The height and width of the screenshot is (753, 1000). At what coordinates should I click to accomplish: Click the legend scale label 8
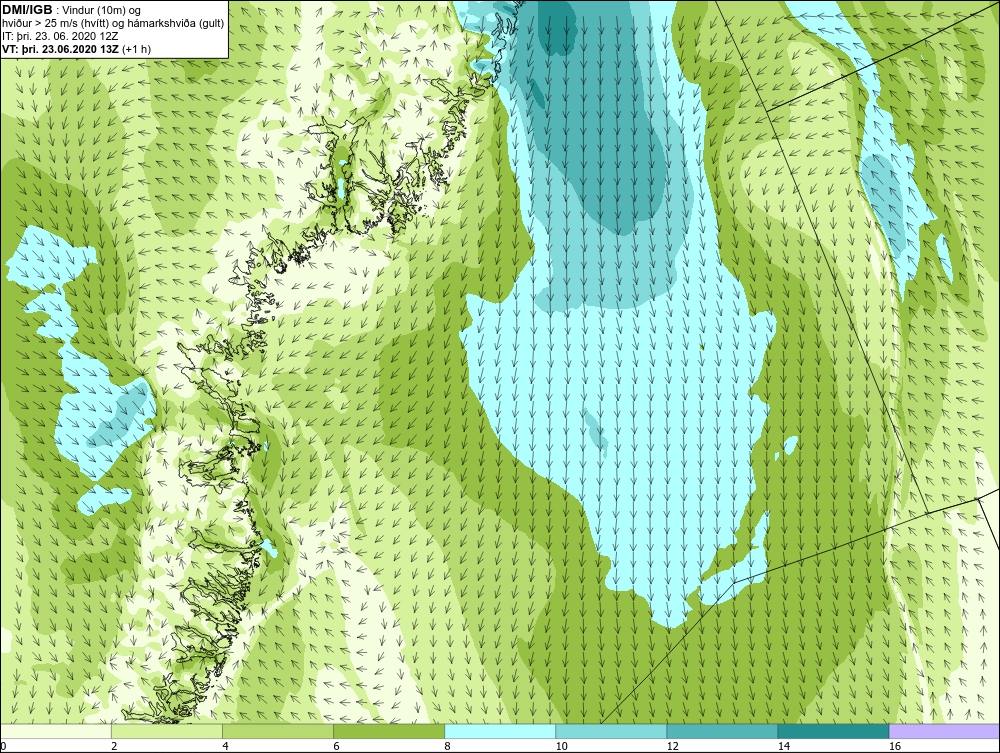(448, 746)
